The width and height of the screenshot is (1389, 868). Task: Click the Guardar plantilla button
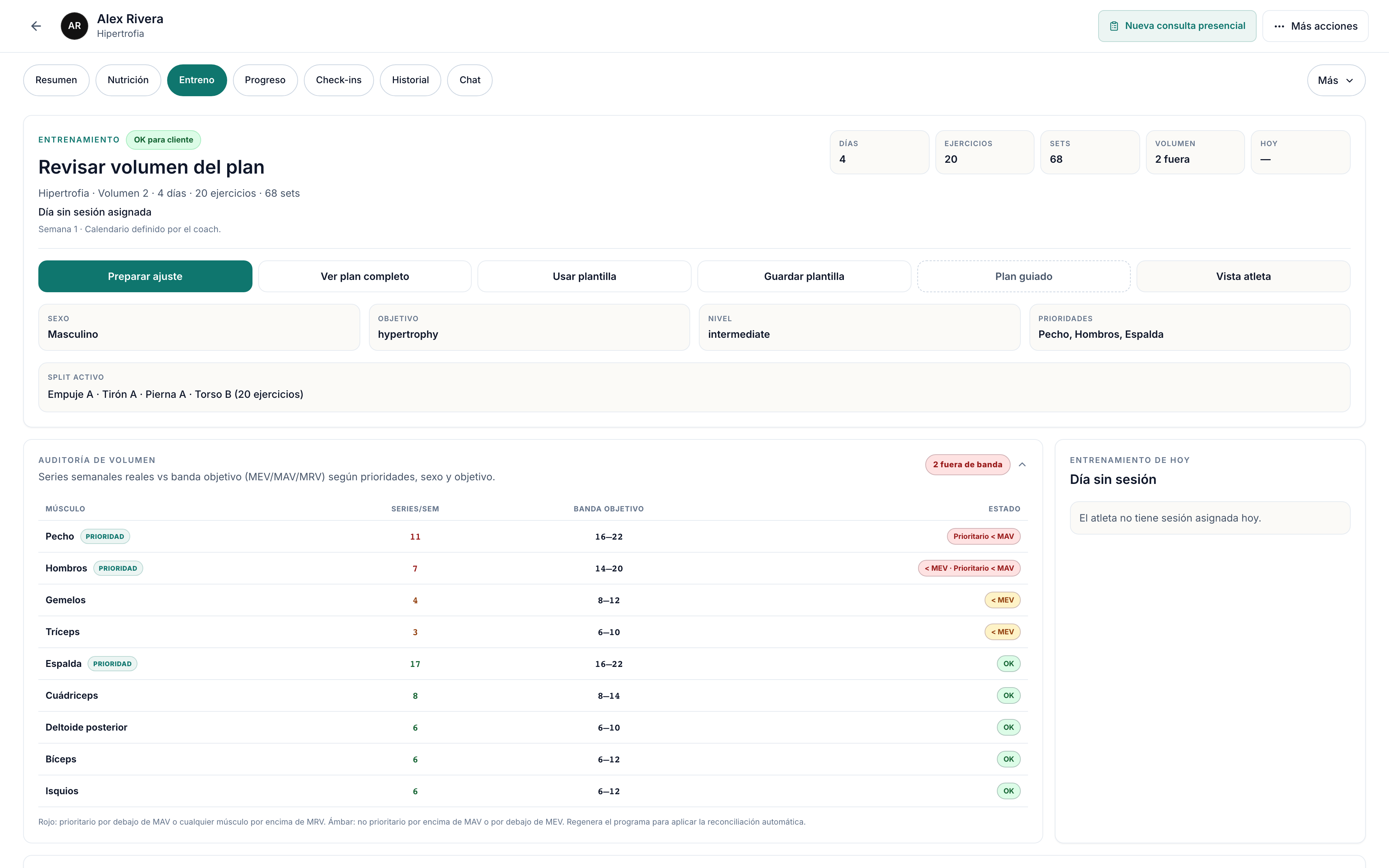click(x=804, y=276)
